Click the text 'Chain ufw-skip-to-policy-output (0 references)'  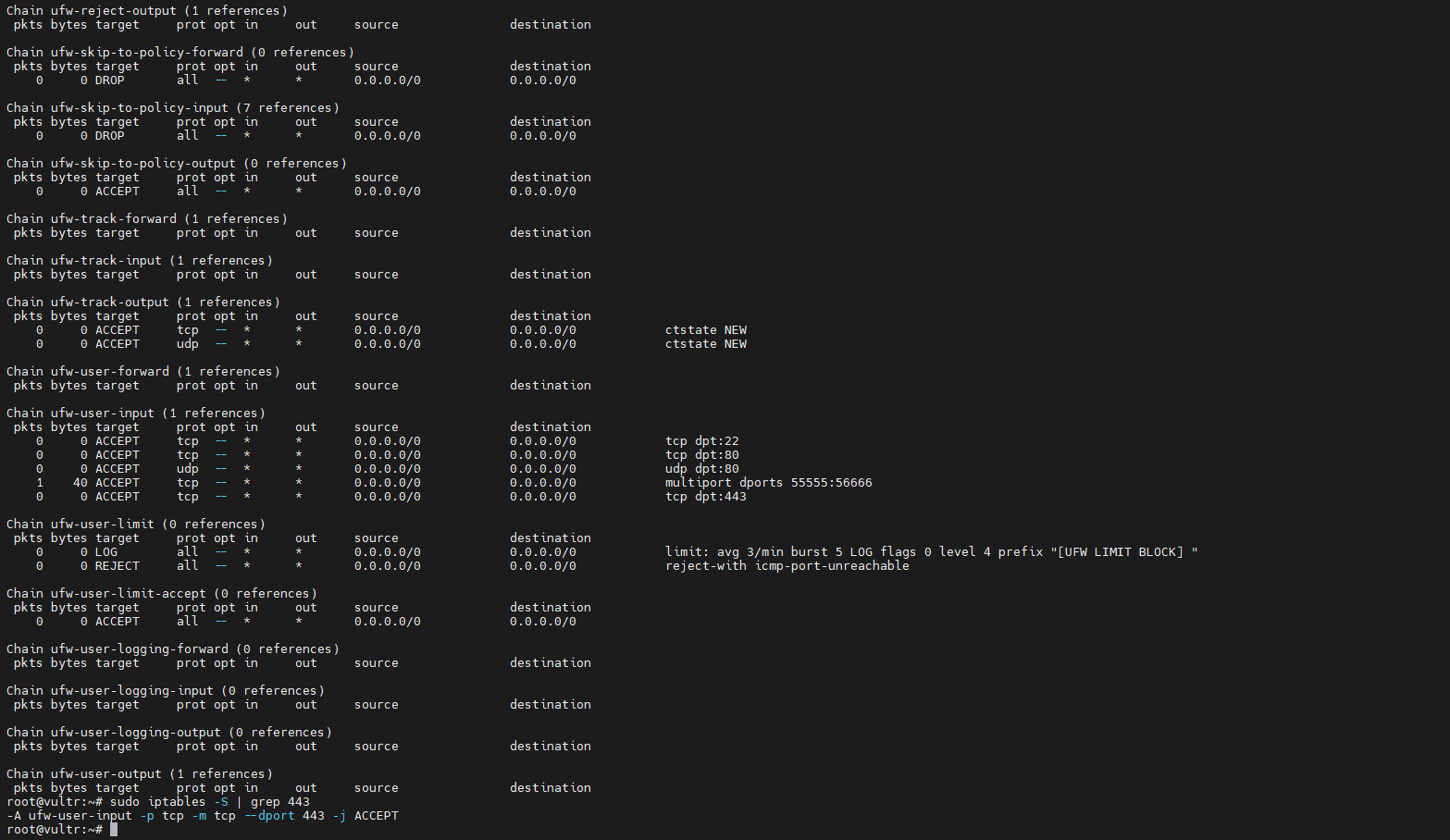[x=177, y=164]
